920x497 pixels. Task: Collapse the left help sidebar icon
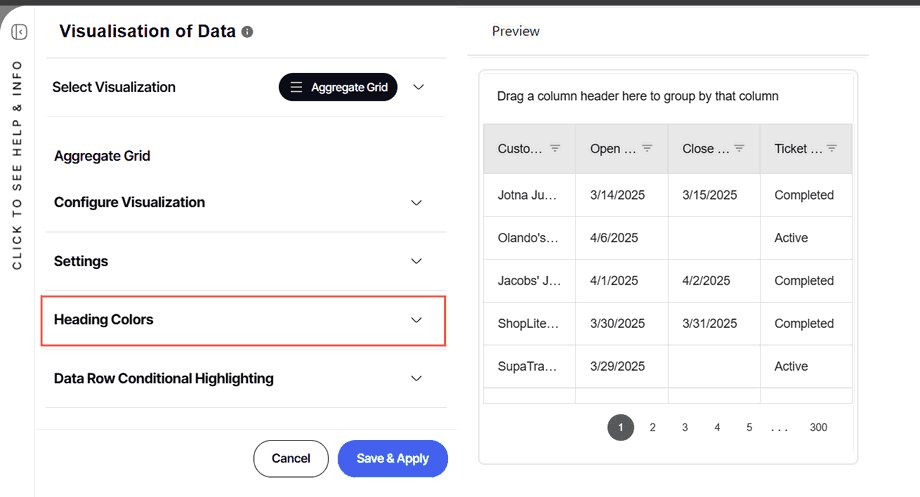pos(19,32)
